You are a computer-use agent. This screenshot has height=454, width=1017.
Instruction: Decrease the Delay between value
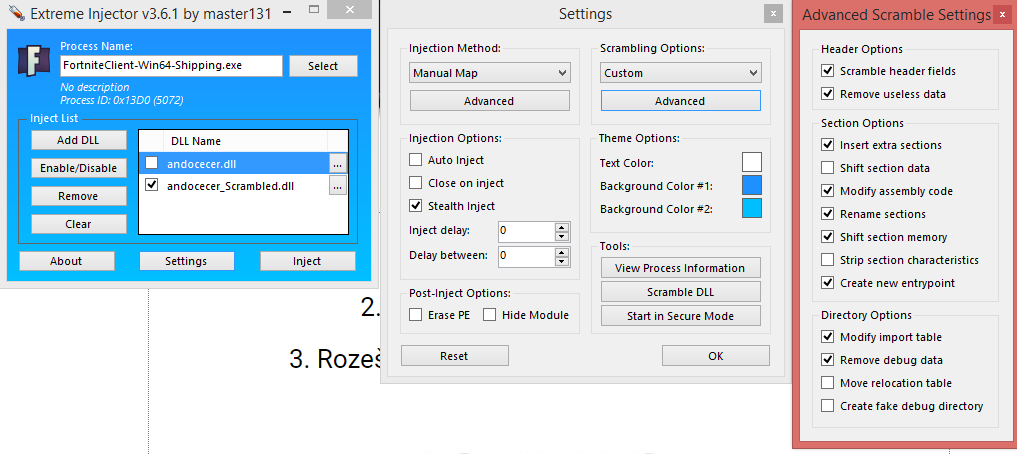pyautogui.click(x=562, y=261)
